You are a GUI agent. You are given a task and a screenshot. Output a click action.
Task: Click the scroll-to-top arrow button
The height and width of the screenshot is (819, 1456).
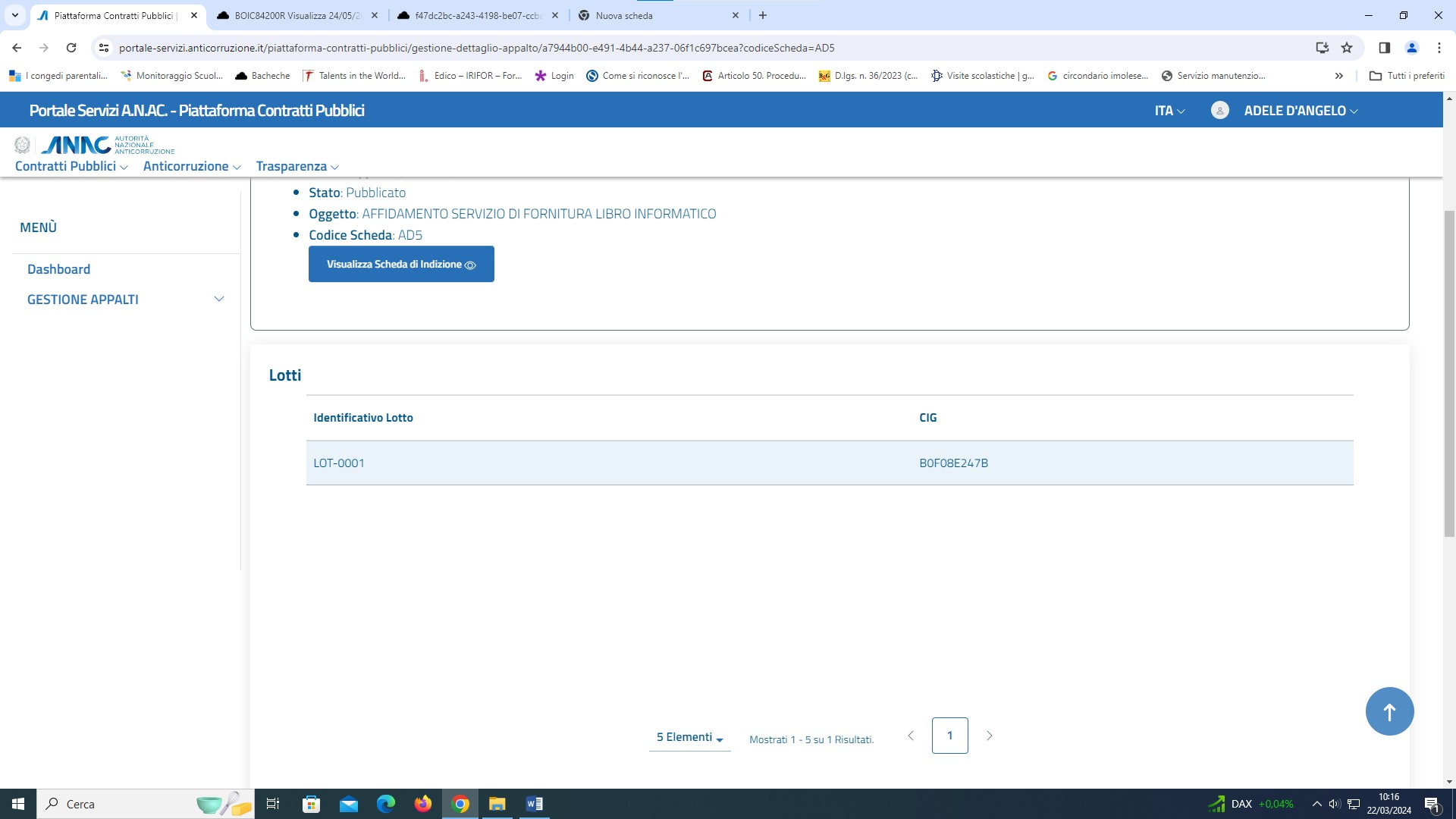(1389, 711)
